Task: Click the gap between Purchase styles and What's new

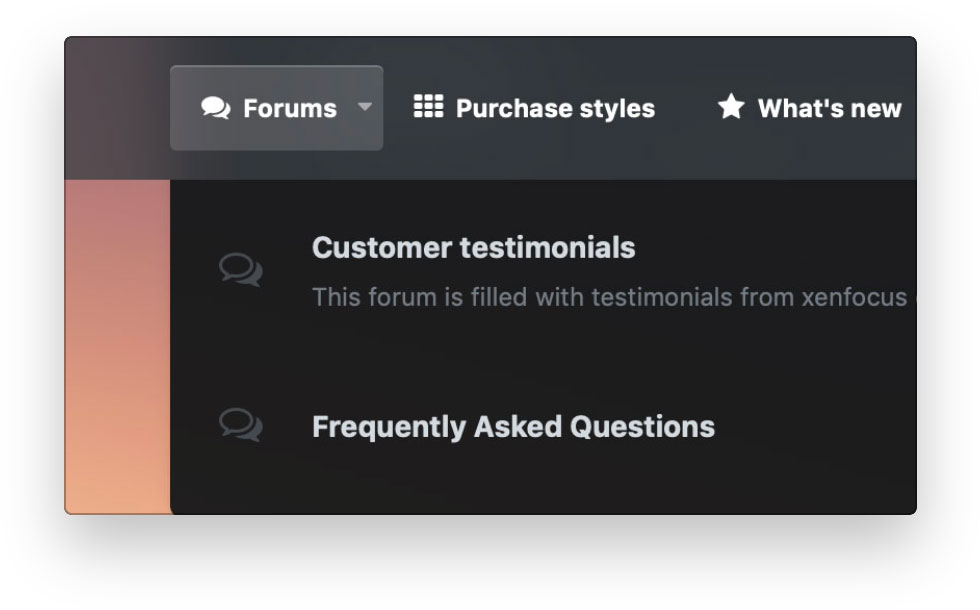Action: point(686,108)
